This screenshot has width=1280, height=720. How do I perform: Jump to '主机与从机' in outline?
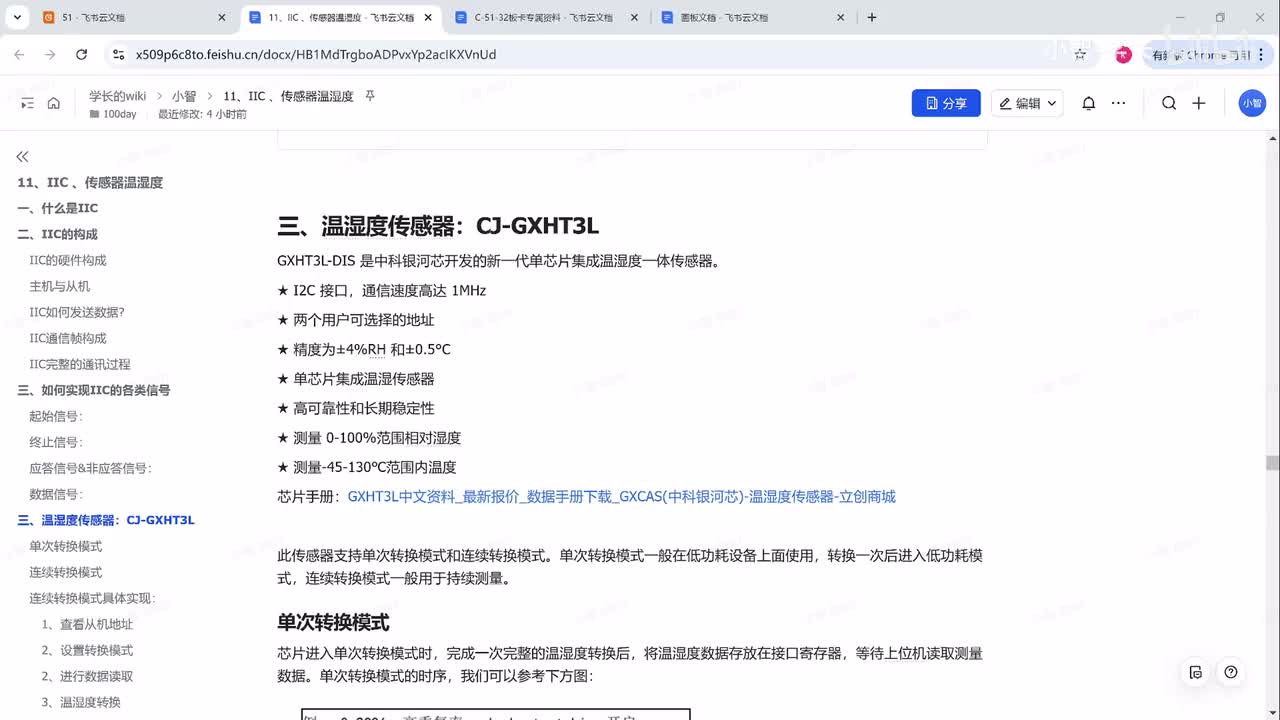point(60,286)
